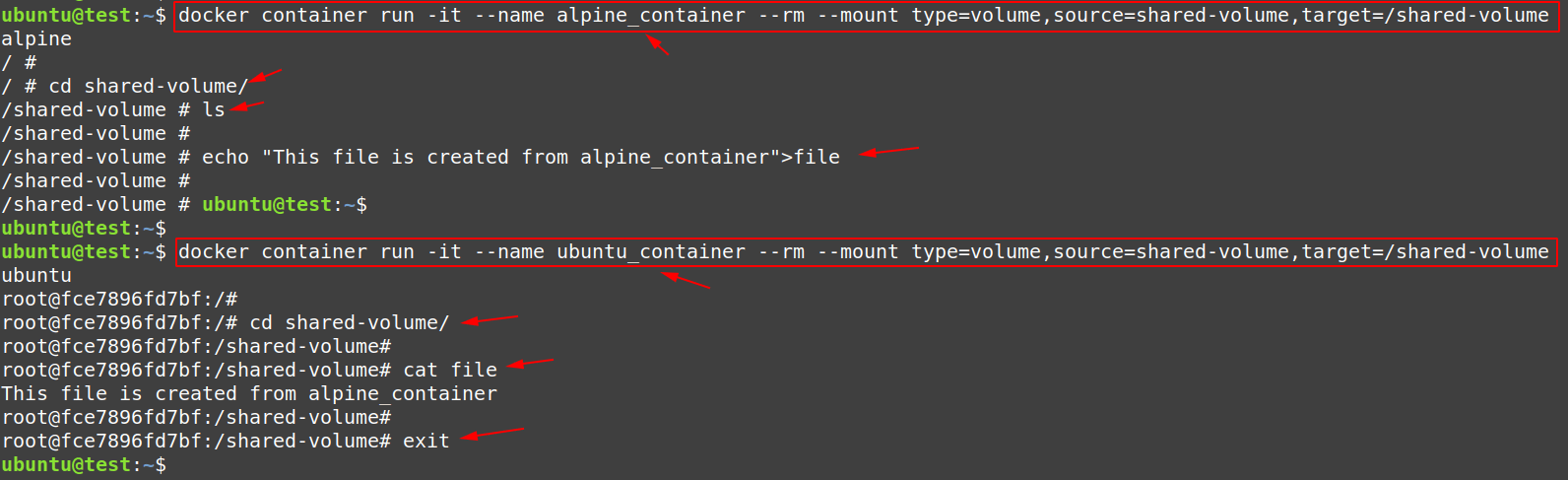Click red arrow next to cat file

click(531, 364)
